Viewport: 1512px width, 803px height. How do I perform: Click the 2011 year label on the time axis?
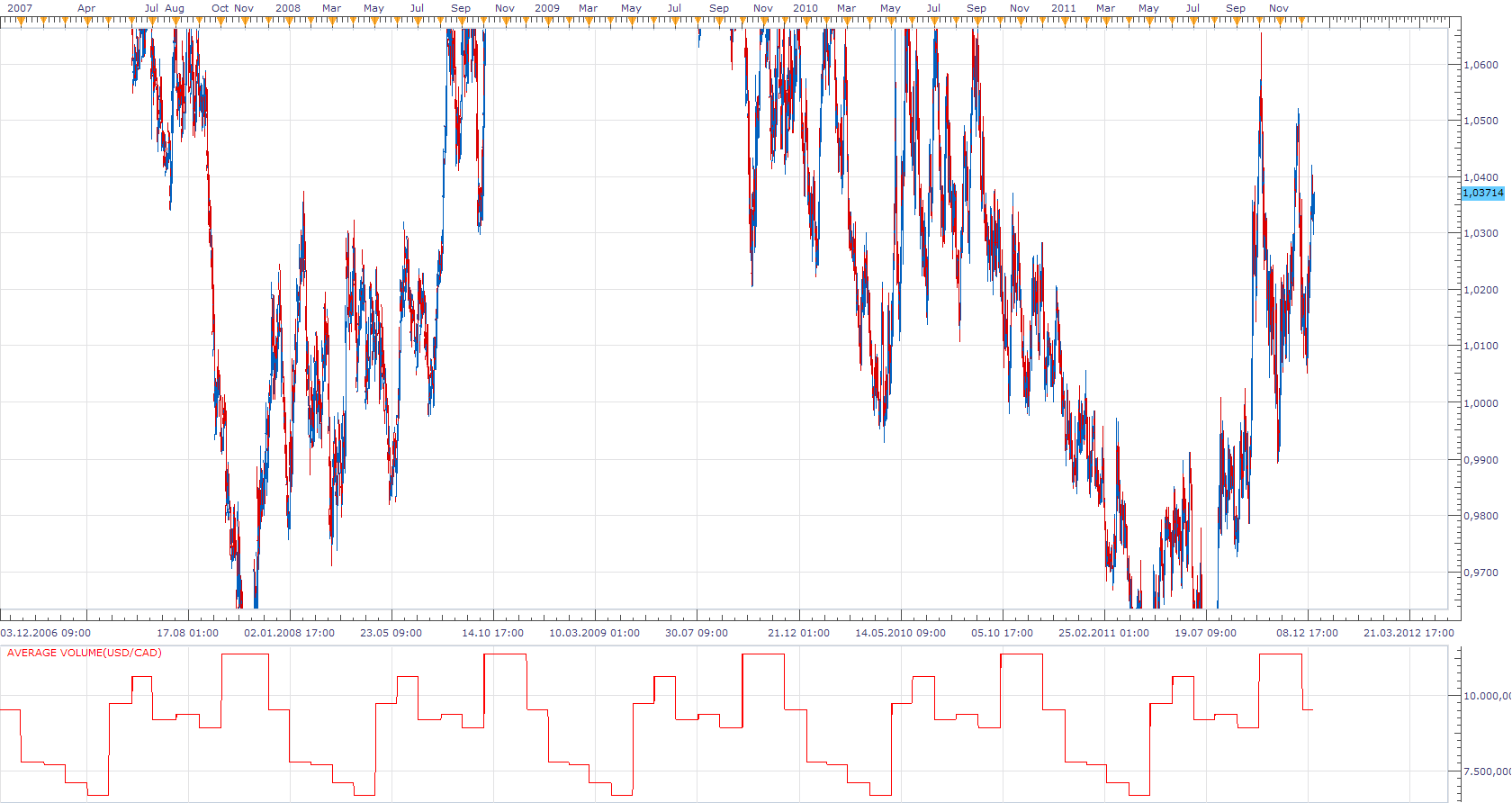click(1064, 8)
